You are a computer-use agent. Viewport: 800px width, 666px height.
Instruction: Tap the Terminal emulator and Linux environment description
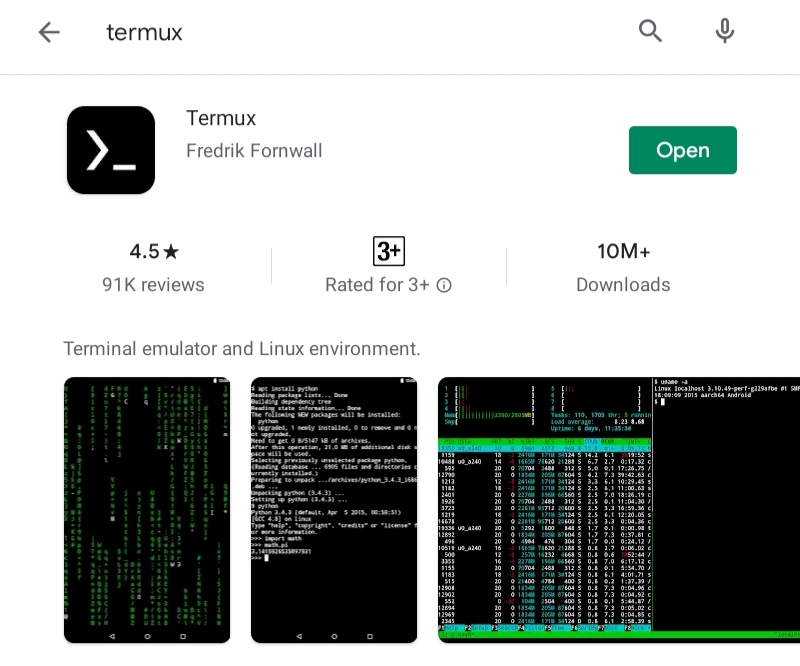(x=242, y=349)
